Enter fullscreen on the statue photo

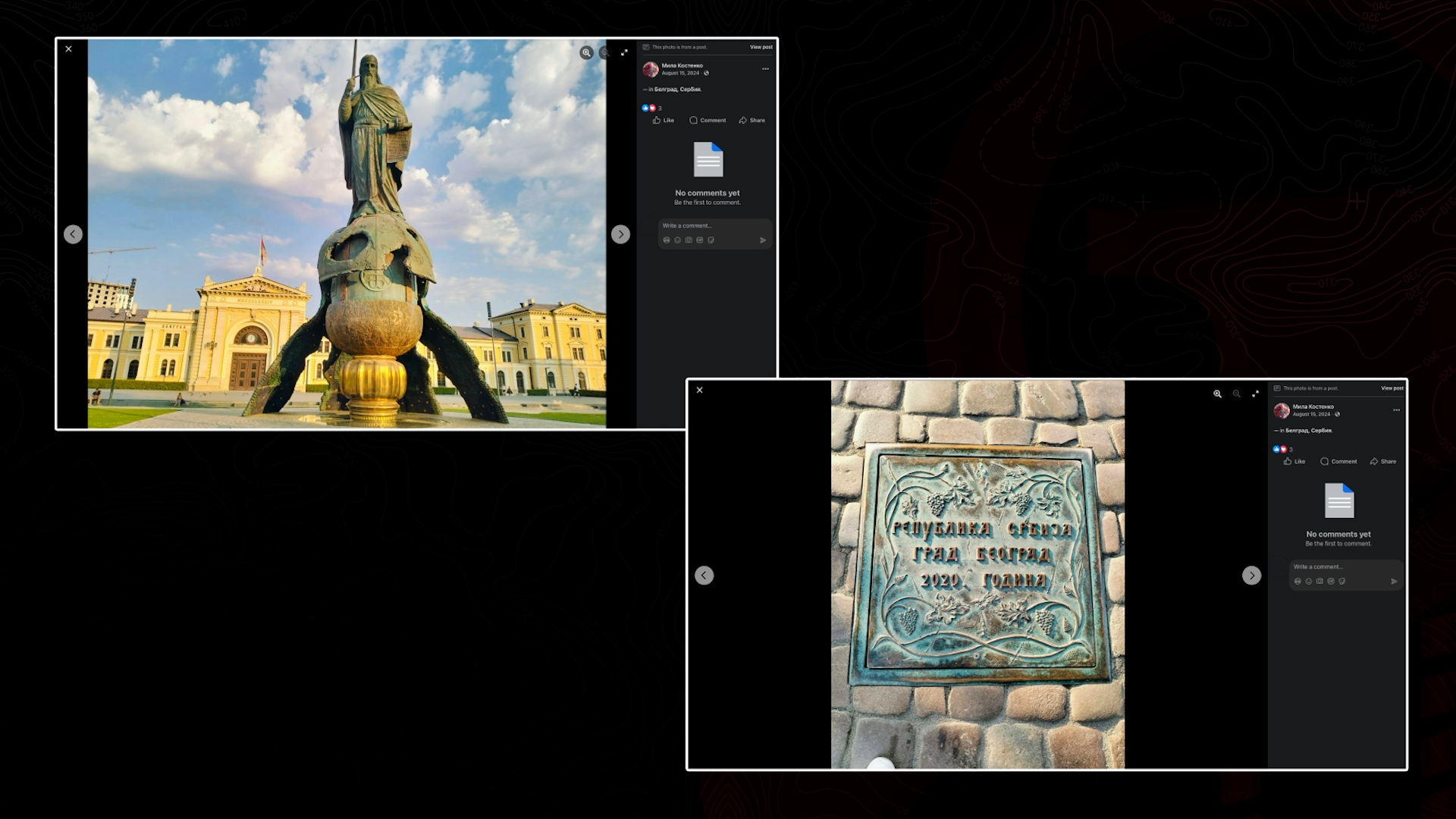tap(624, 52)
